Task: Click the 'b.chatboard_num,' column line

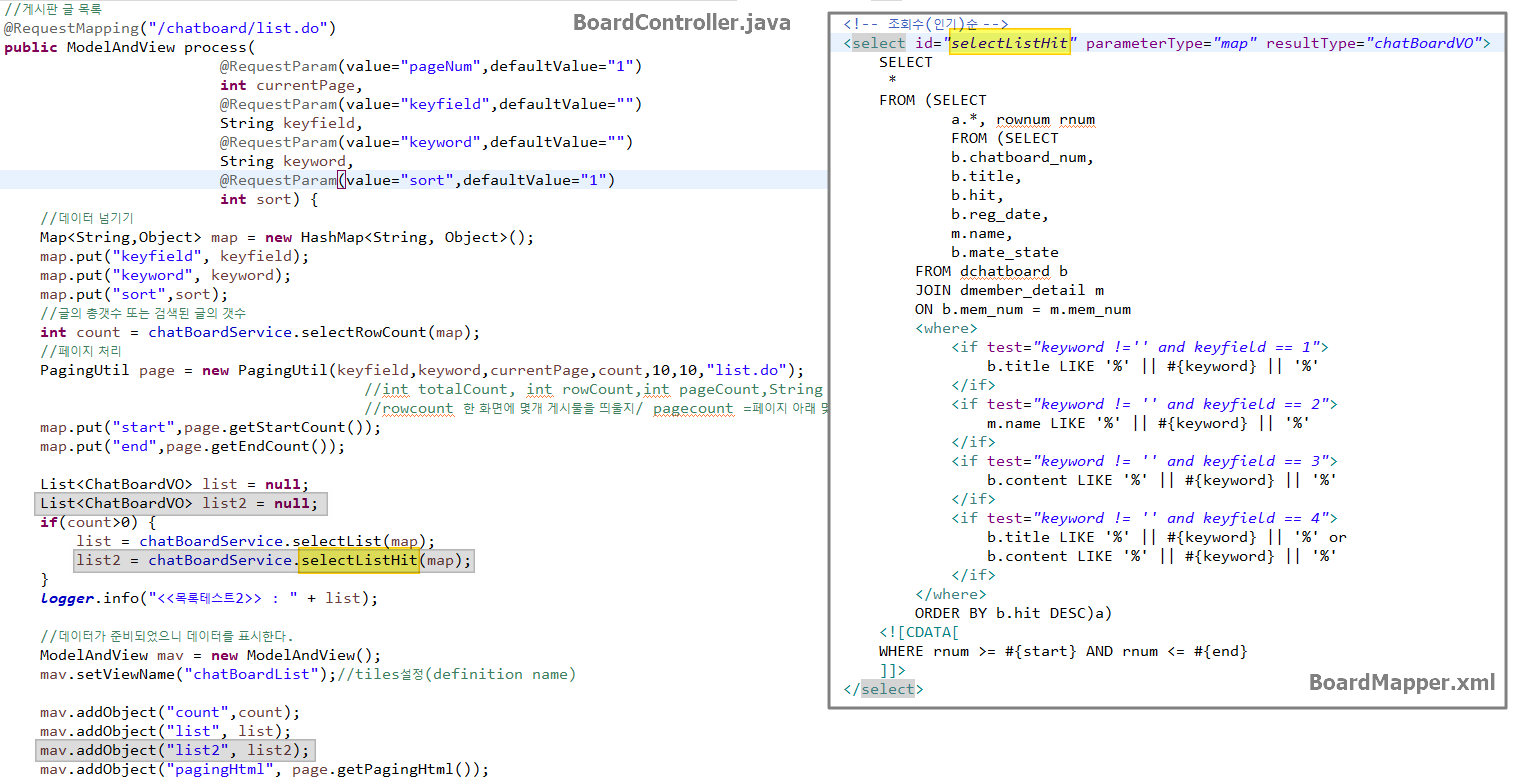Action: point(1022,157)
